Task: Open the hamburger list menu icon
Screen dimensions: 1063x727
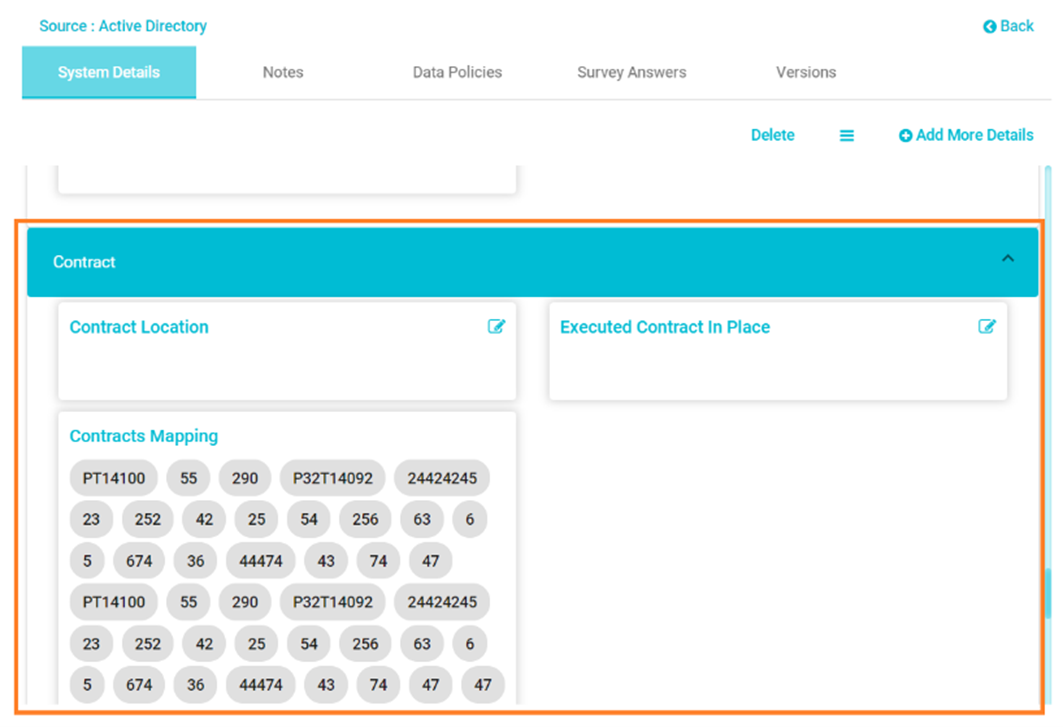Action: pyautogui.click(x=847, y=136)
